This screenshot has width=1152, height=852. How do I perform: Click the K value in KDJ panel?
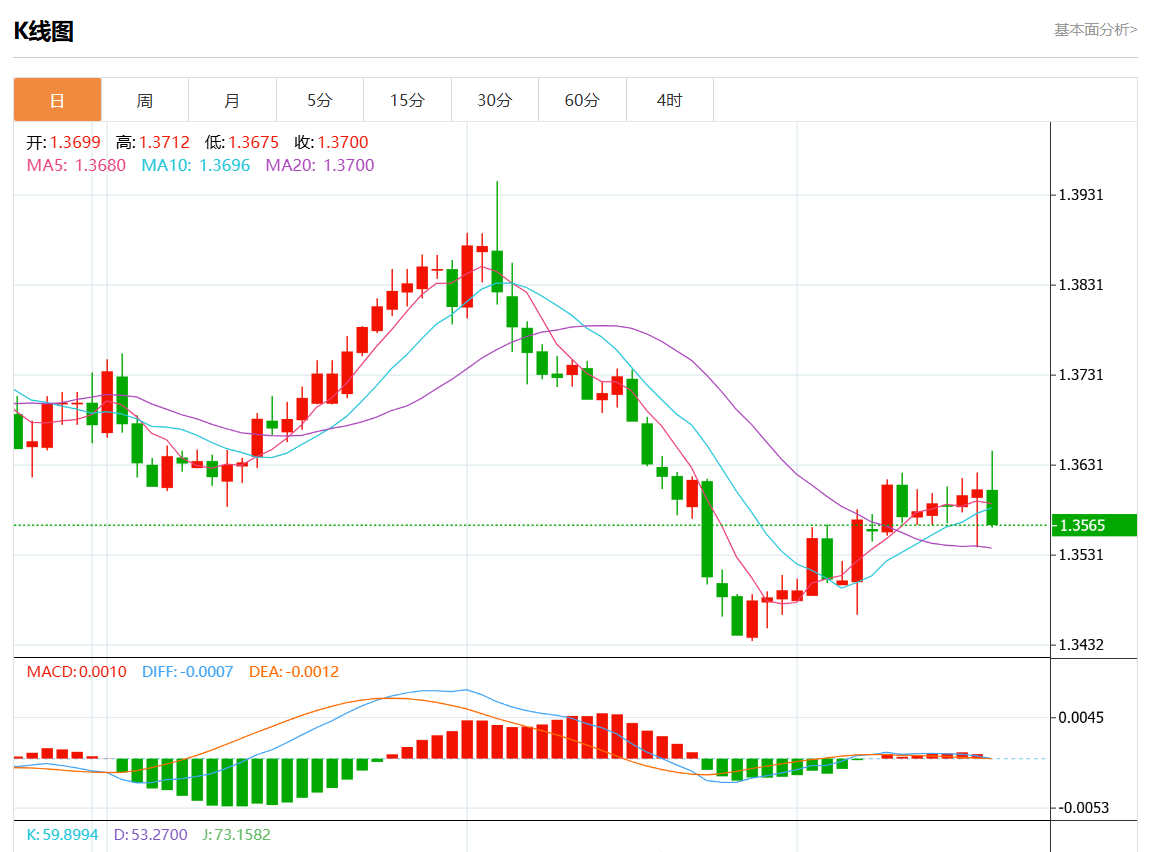point(62,834)
